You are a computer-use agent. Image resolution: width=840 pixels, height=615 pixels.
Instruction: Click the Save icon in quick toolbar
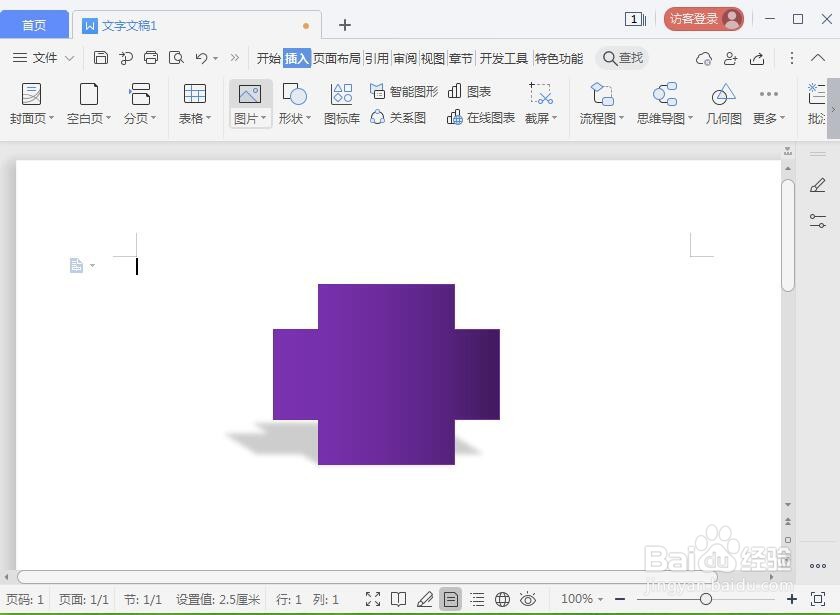pos(101,57)
